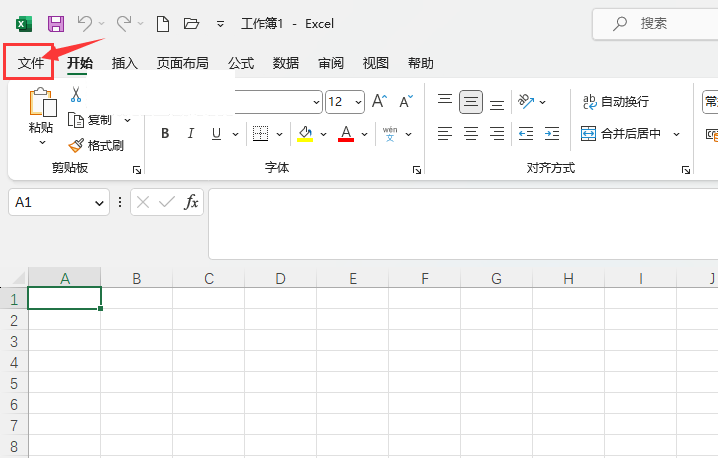Image resolution: width=718 pixels, height=458 pixels.
Task: Click the 复制 copy button
Action: click(x=90, y=120)
